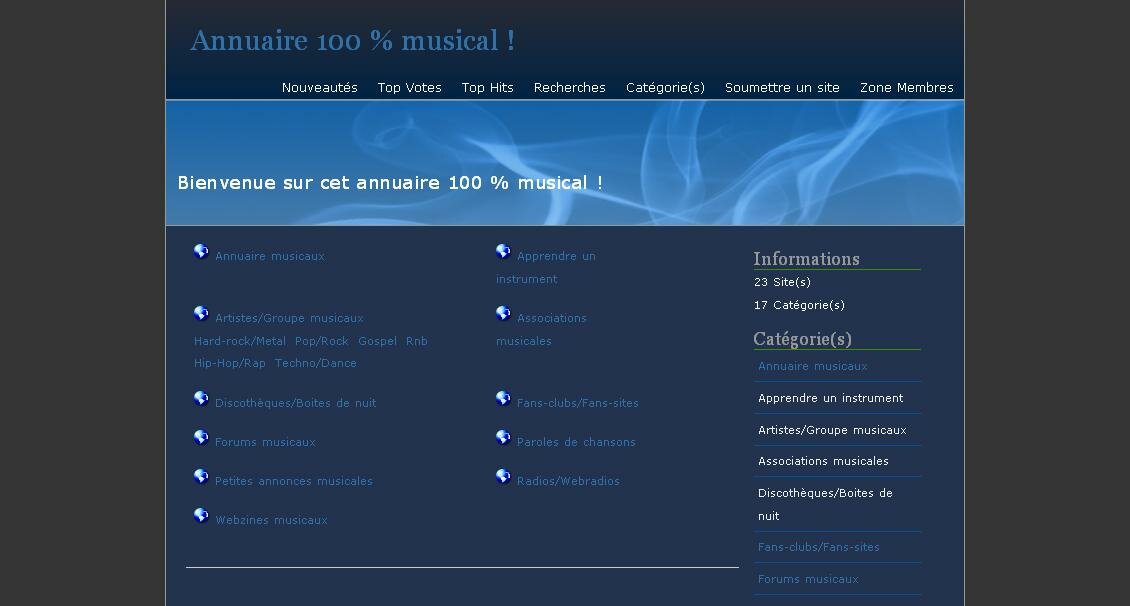1130x606 pixels.
Task: Select the Gospel subcategory
Action: coord(378,341)
